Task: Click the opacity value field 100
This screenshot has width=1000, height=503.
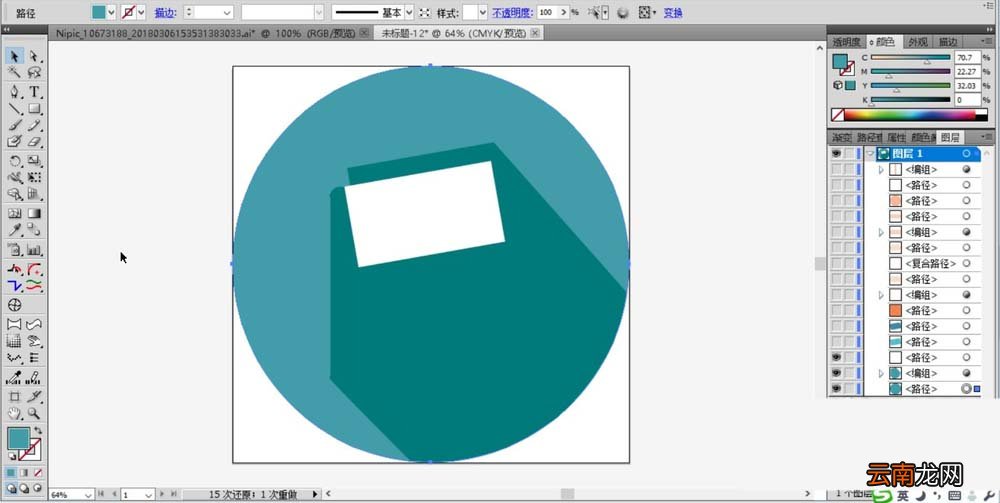Action: pos(546,13)
